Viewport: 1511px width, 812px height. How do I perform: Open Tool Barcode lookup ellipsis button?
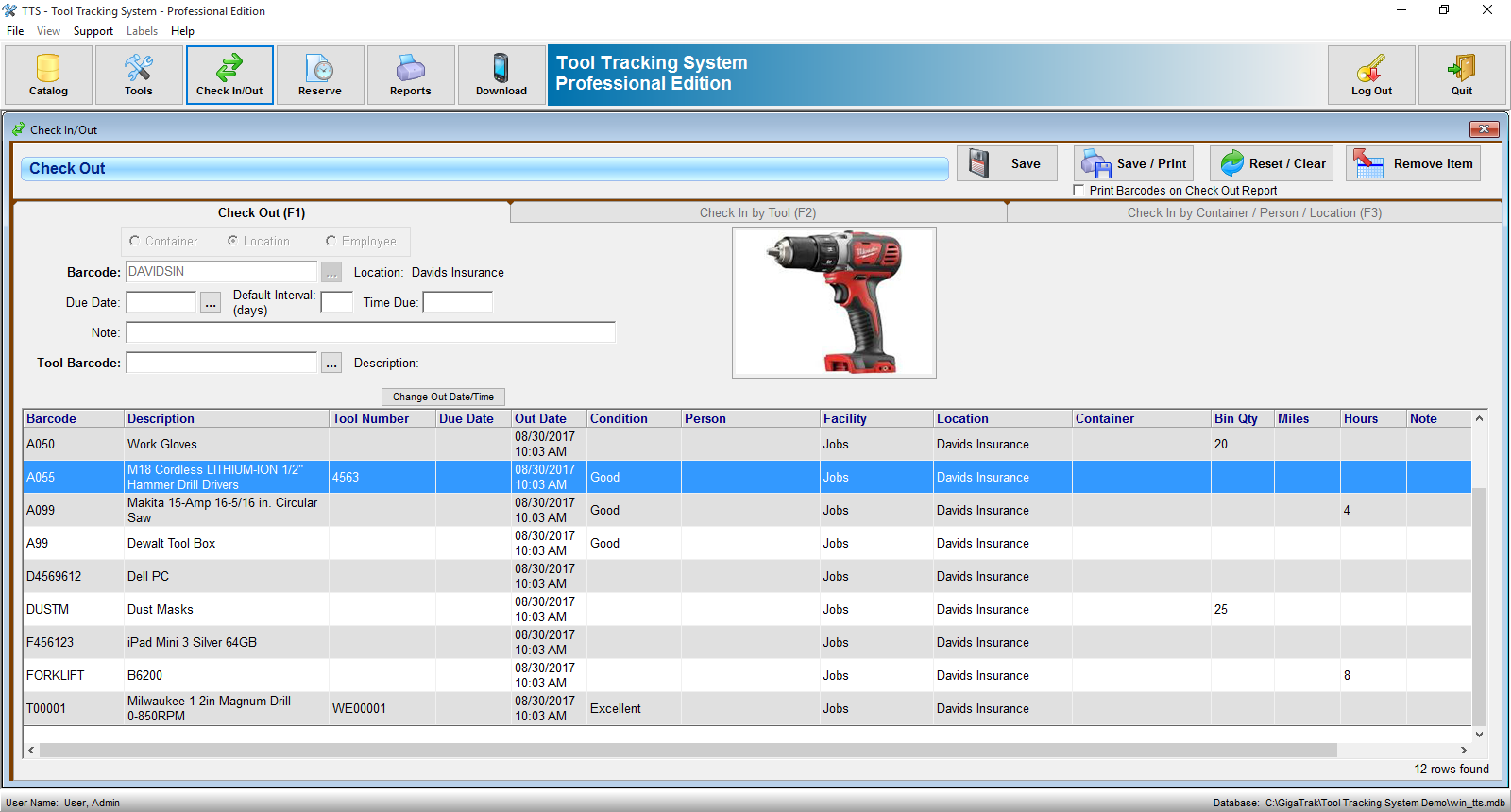point(331,363)
